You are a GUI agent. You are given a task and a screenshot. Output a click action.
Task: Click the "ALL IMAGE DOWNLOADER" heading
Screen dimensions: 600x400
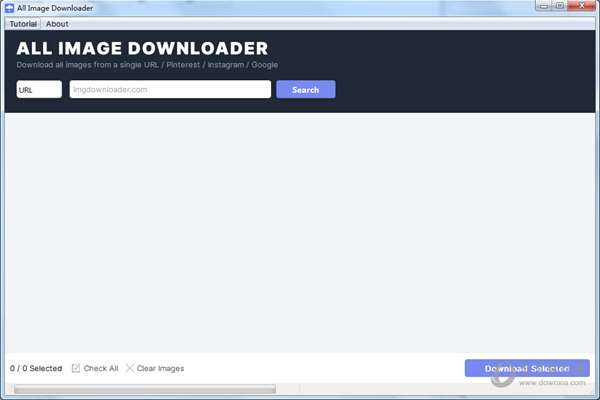click(x=142, y=49)
